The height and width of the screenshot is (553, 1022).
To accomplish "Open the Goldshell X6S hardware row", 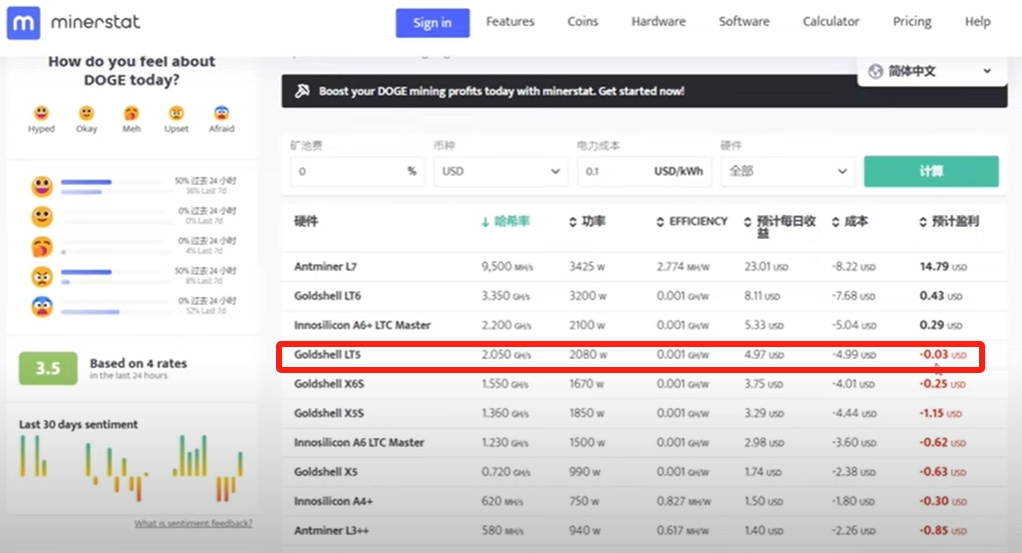I will 644,384.
